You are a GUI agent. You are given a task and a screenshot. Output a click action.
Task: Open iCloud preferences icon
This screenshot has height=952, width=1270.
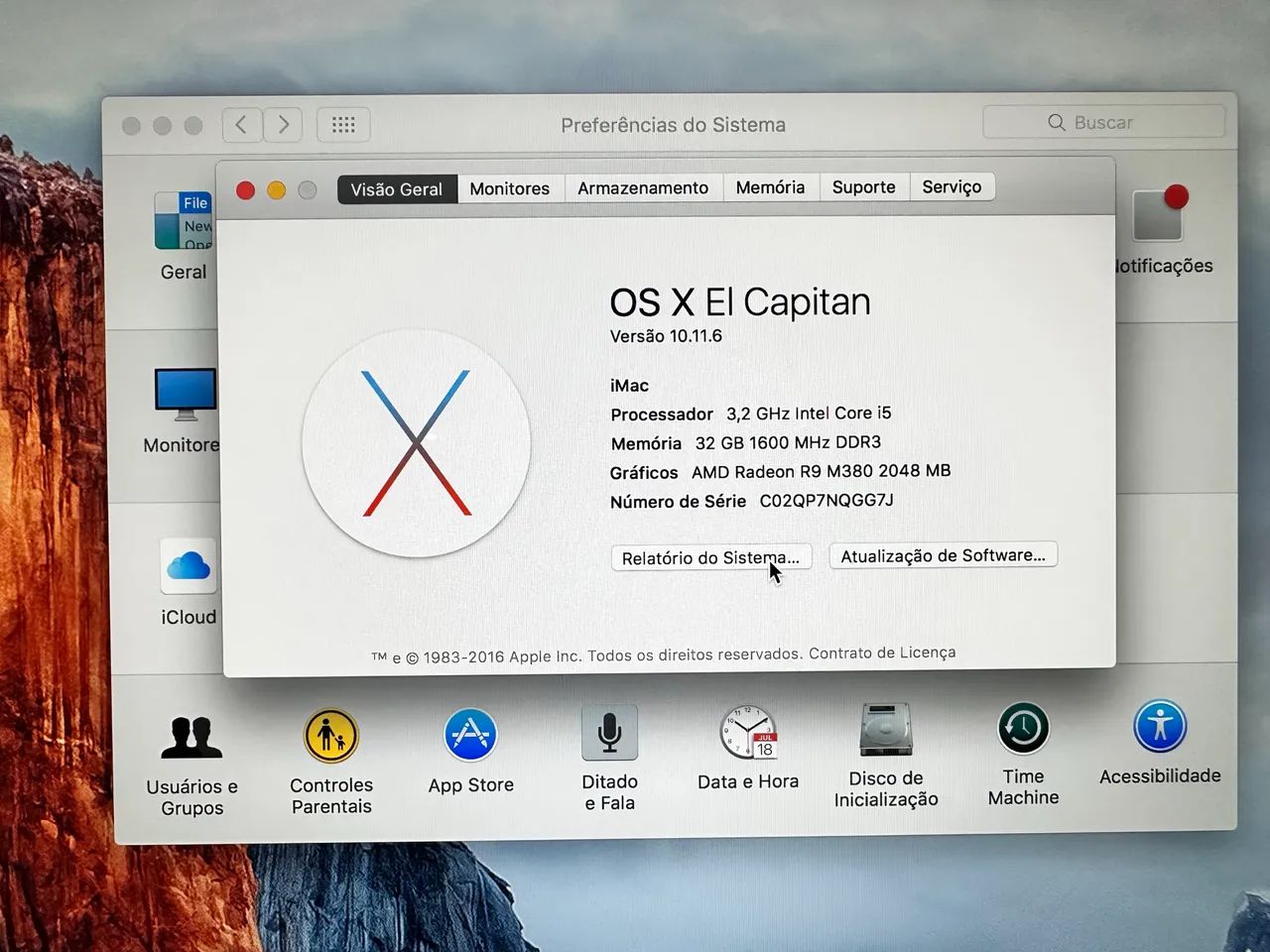pos(189,567)
